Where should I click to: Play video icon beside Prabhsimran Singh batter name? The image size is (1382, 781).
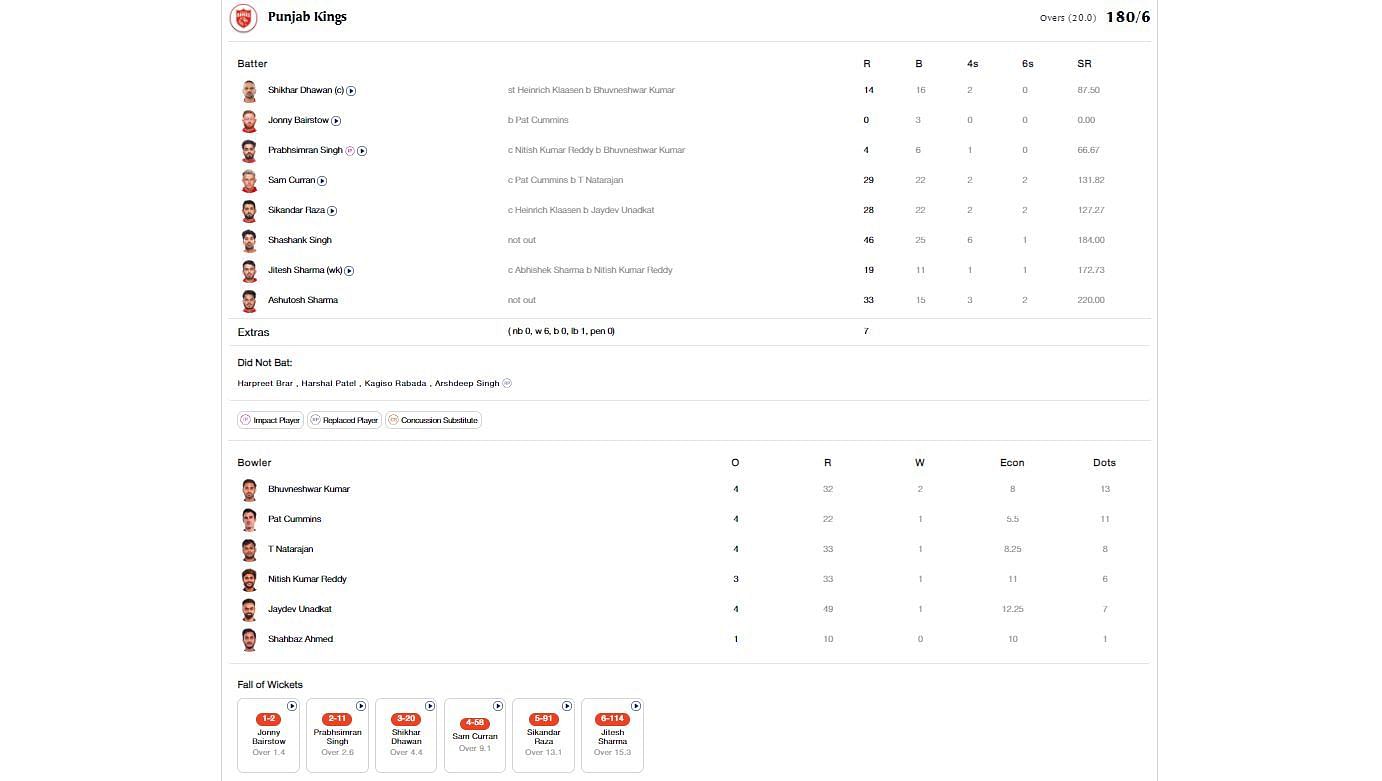click(362, 151)
